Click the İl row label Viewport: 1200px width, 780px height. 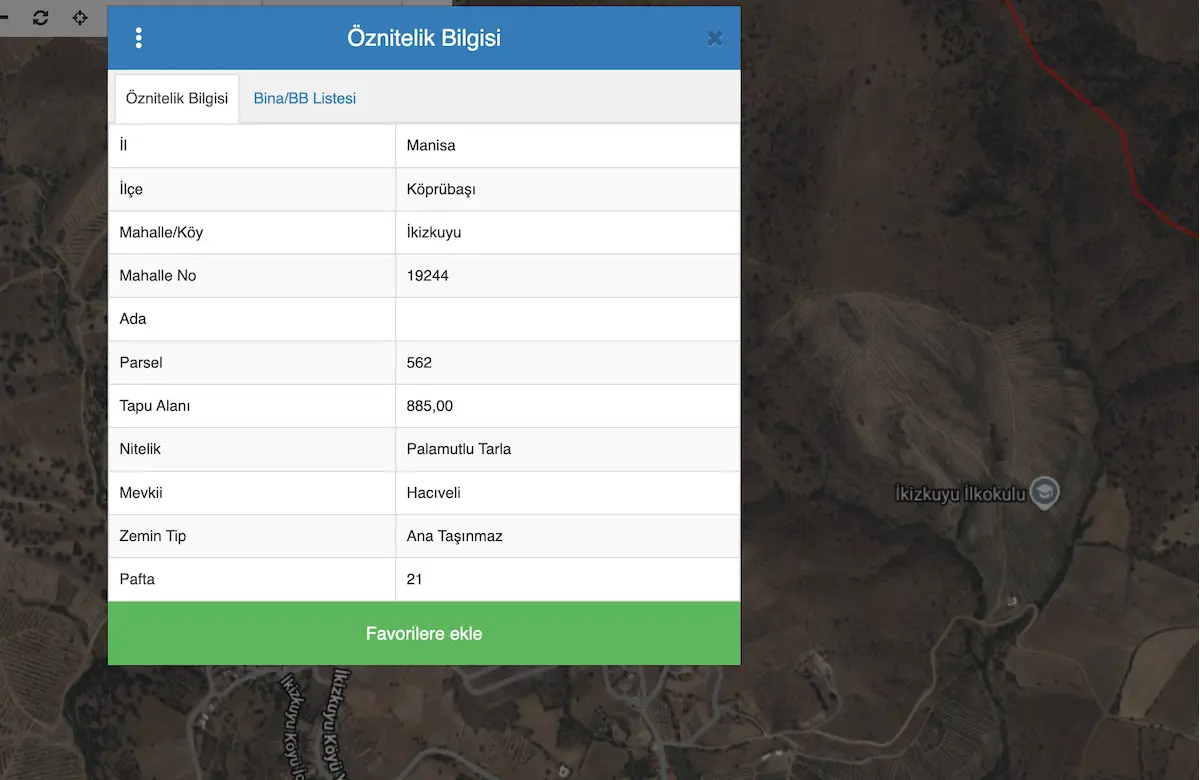tap(123, 145)
